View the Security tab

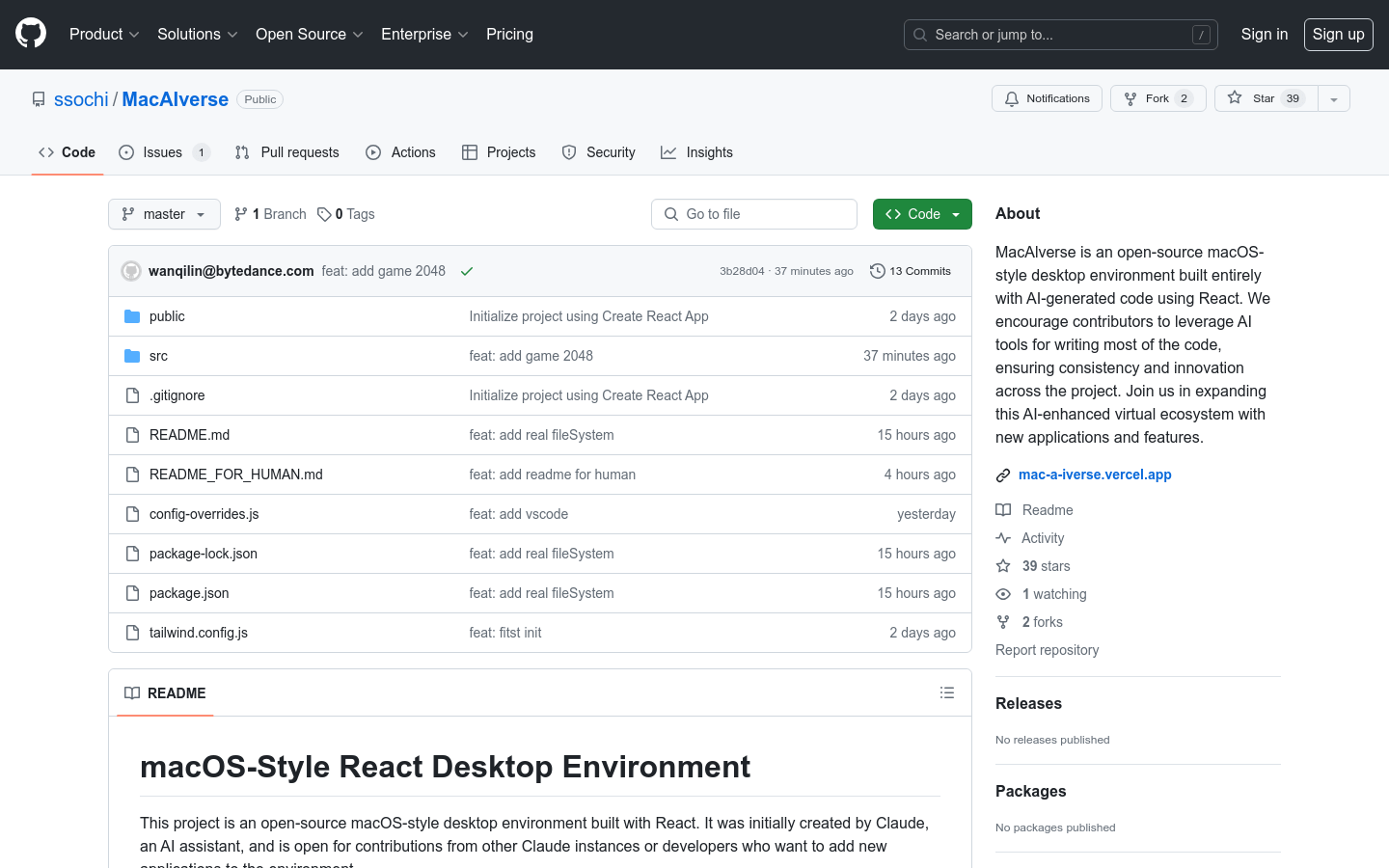598,152
